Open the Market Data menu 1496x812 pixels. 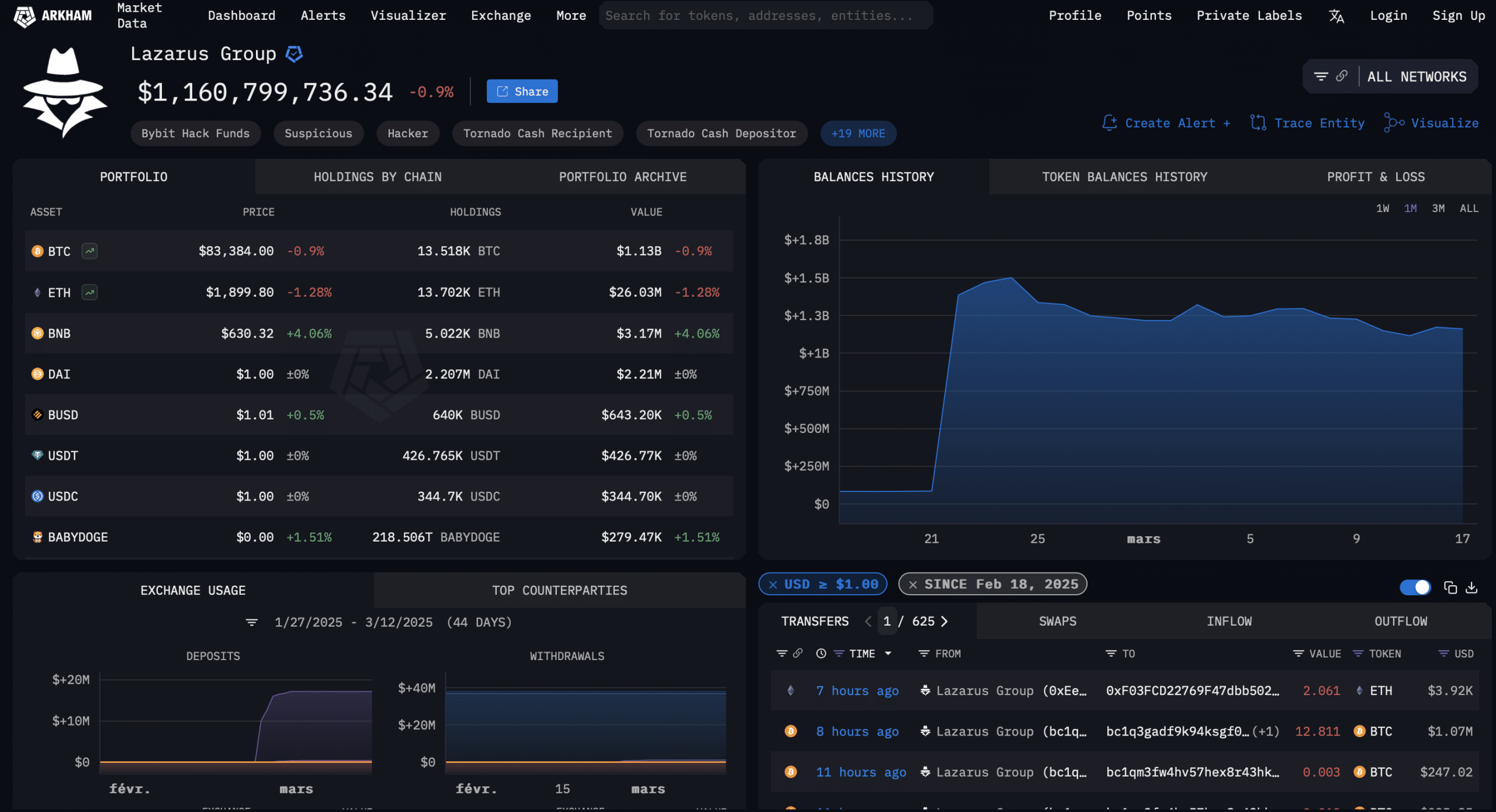[x=139, y=16]
